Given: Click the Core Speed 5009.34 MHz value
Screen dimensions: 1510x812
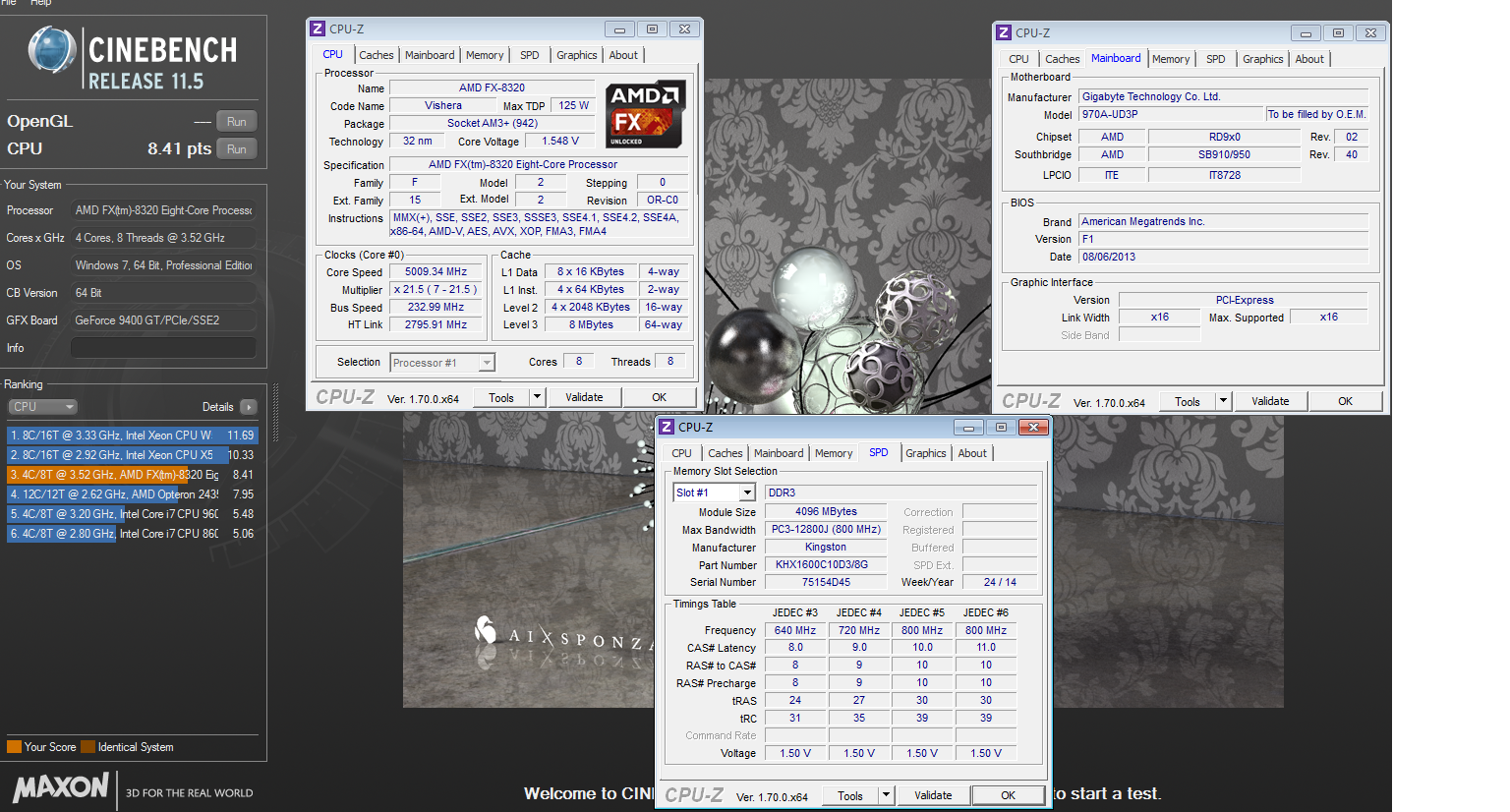Looking at the screenshot, I should coord(436,272).
